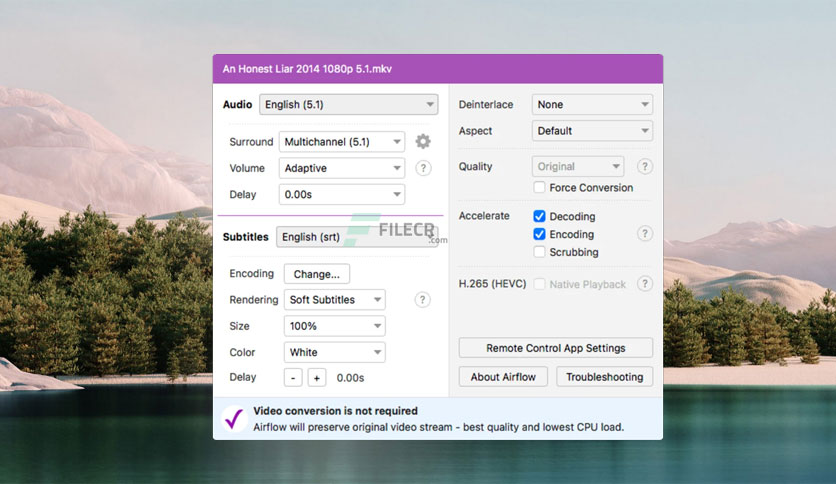Viewport: 836px width, 484px height.
Task: Open the Deinterlace dropdown
Action: [592, 104]
